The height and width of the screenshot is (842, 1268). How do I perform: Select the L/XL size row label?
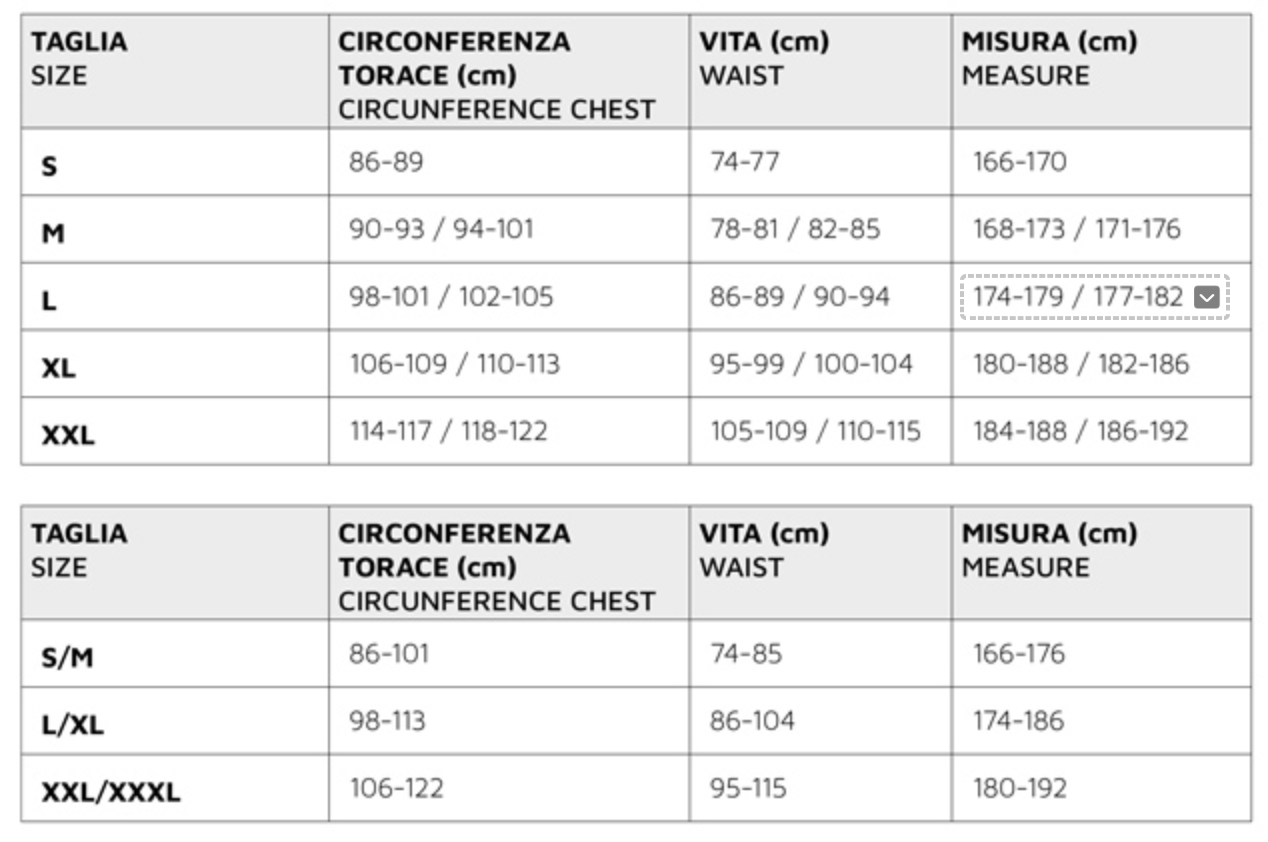point(72,724)
